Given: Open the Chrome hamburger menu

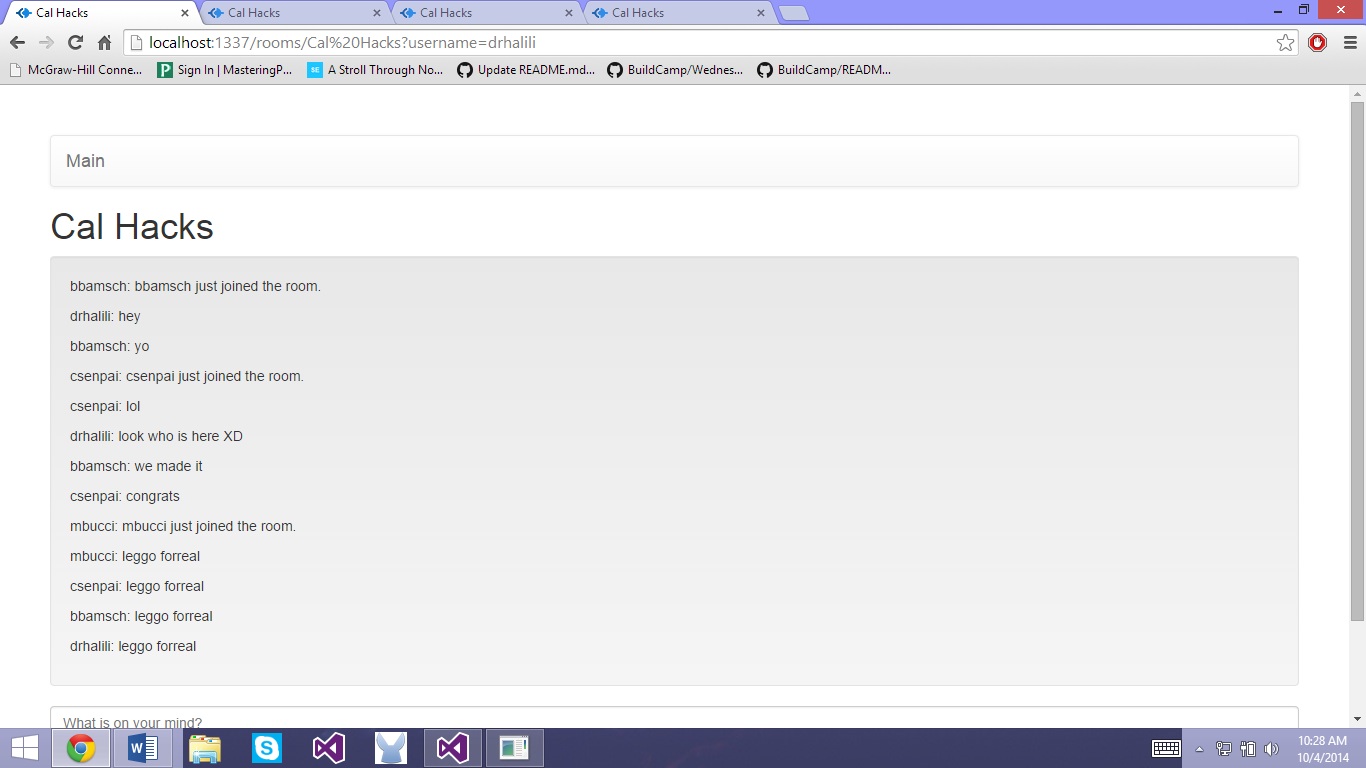Looking at the screenshot, I should coord(1350,42).
